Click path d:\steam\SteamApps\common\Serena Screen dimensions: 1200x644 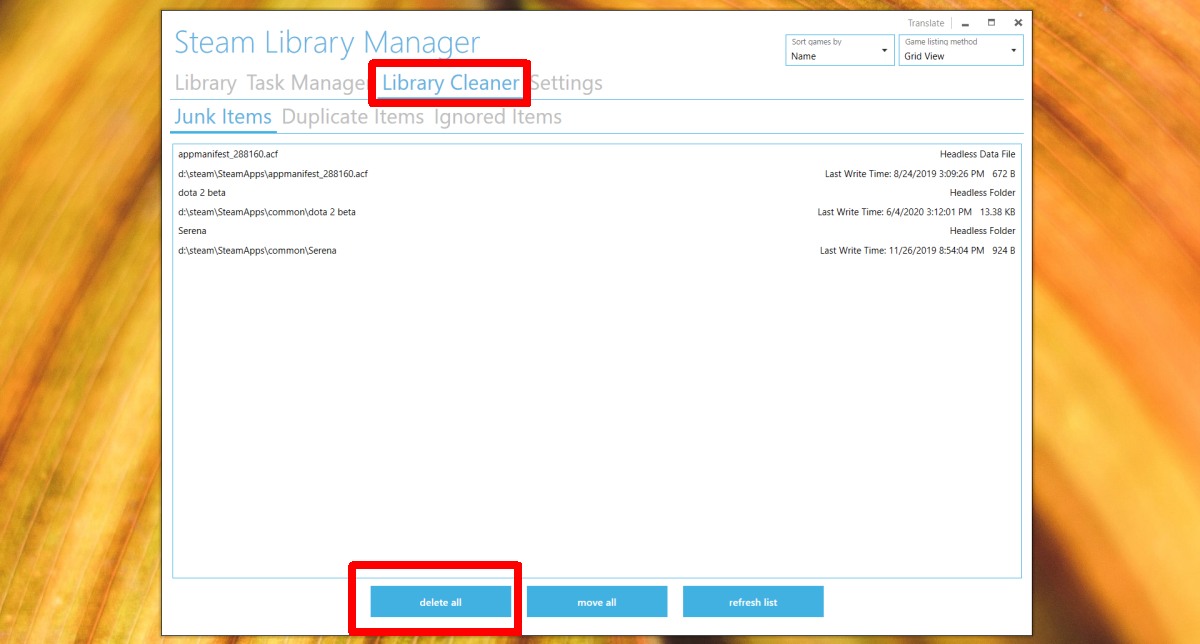257,250
